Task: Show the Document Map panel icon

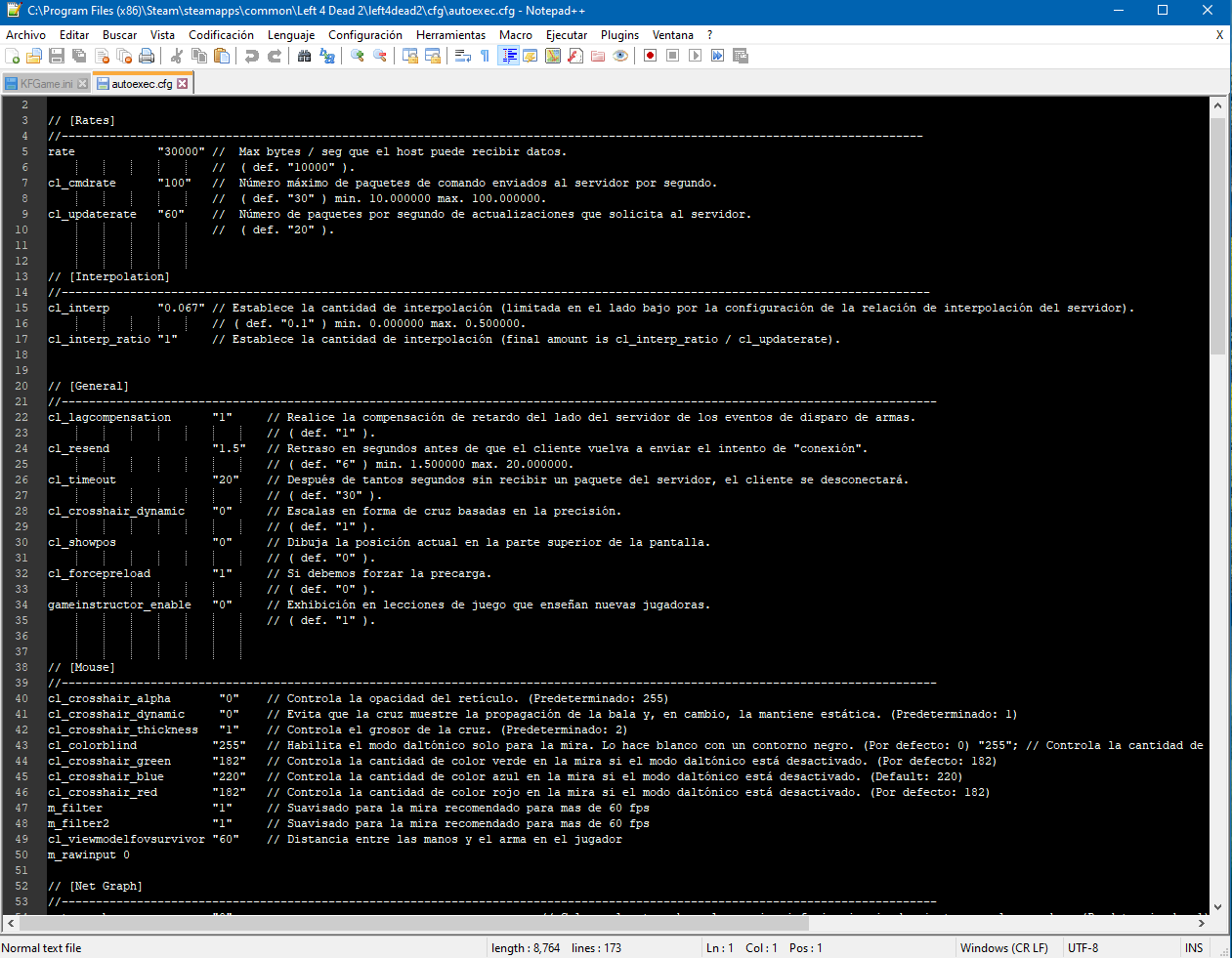Action: (553, 56)
